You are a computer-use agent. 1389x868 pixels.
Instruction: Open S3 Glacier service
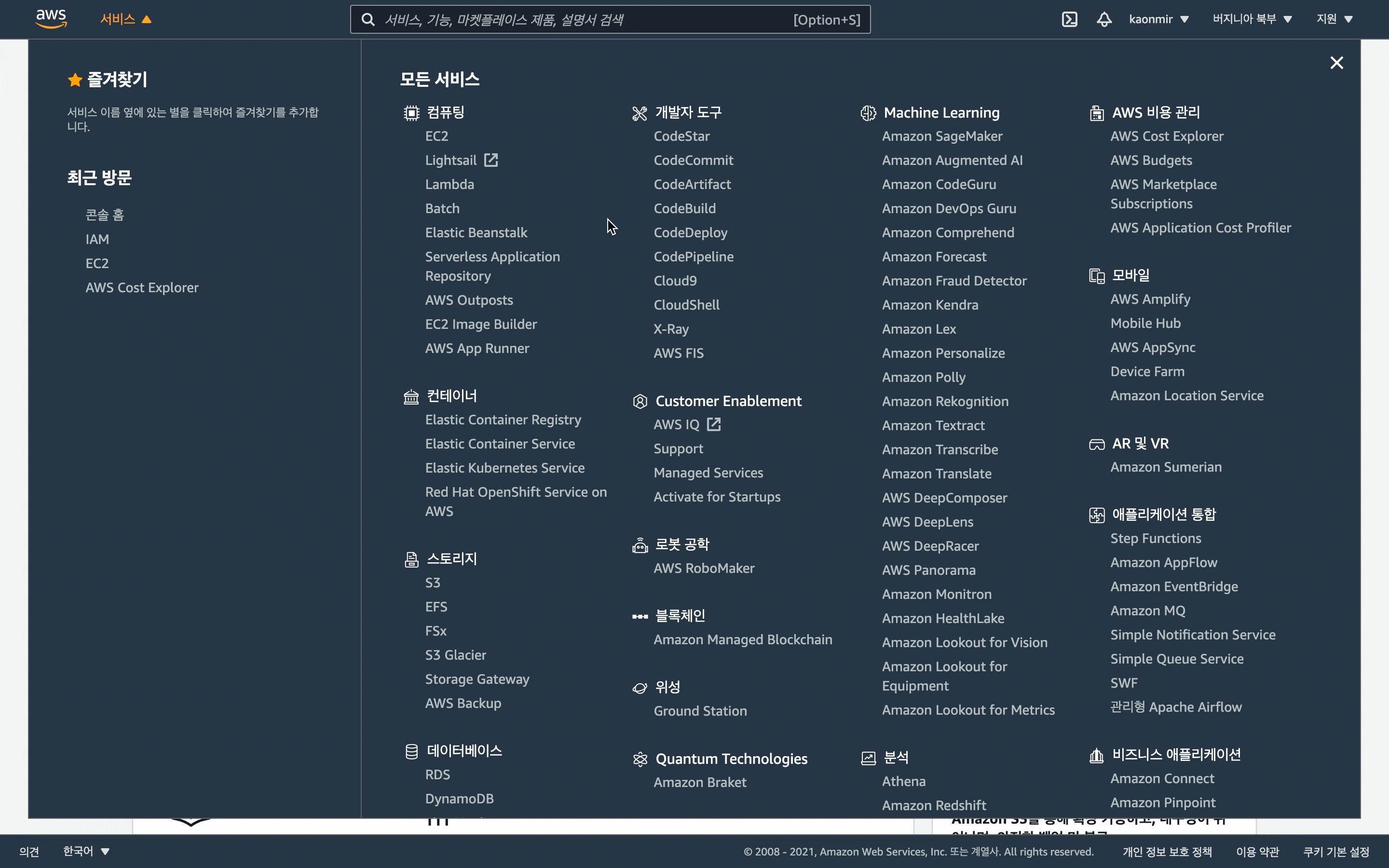point(455,654)
